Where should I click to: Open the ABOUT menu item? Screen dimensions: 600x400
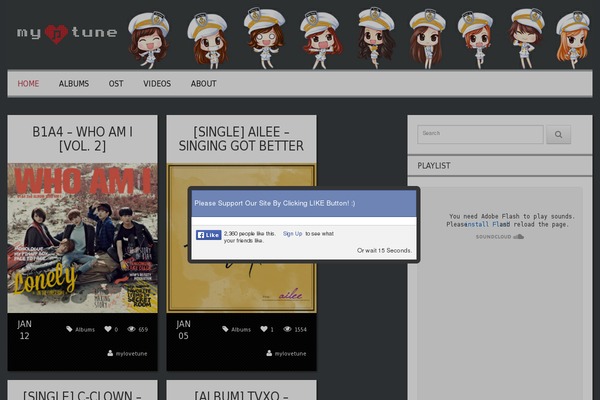(204, 83)
